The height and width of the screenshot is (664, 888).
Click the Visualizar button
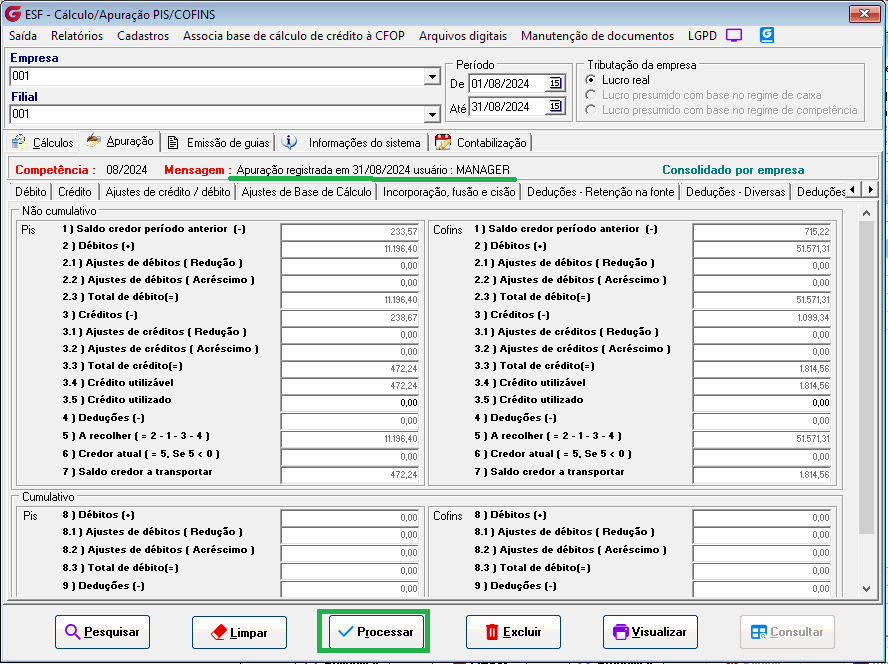tap(651, 632)
